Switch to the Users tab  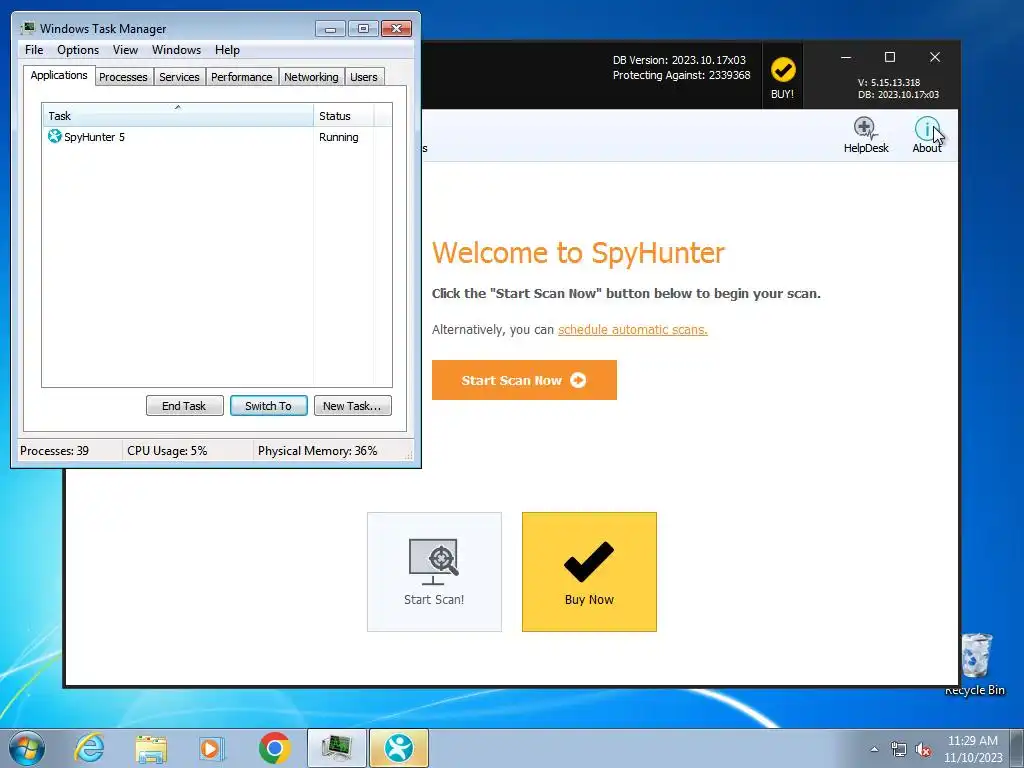pos(364,77)
